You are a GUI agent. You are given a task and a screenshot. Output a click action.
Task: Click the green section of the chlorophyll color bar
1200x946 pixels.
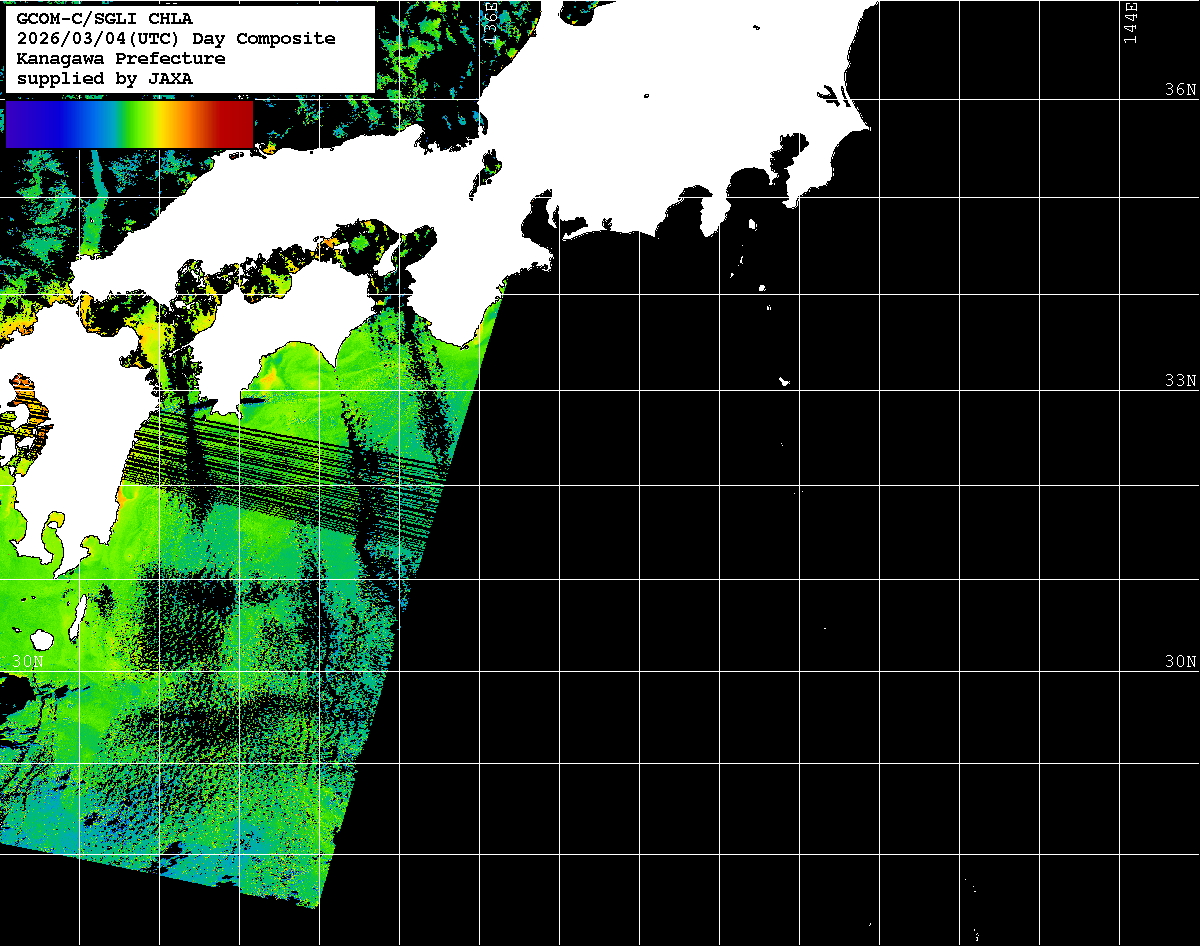coord(125,124)
